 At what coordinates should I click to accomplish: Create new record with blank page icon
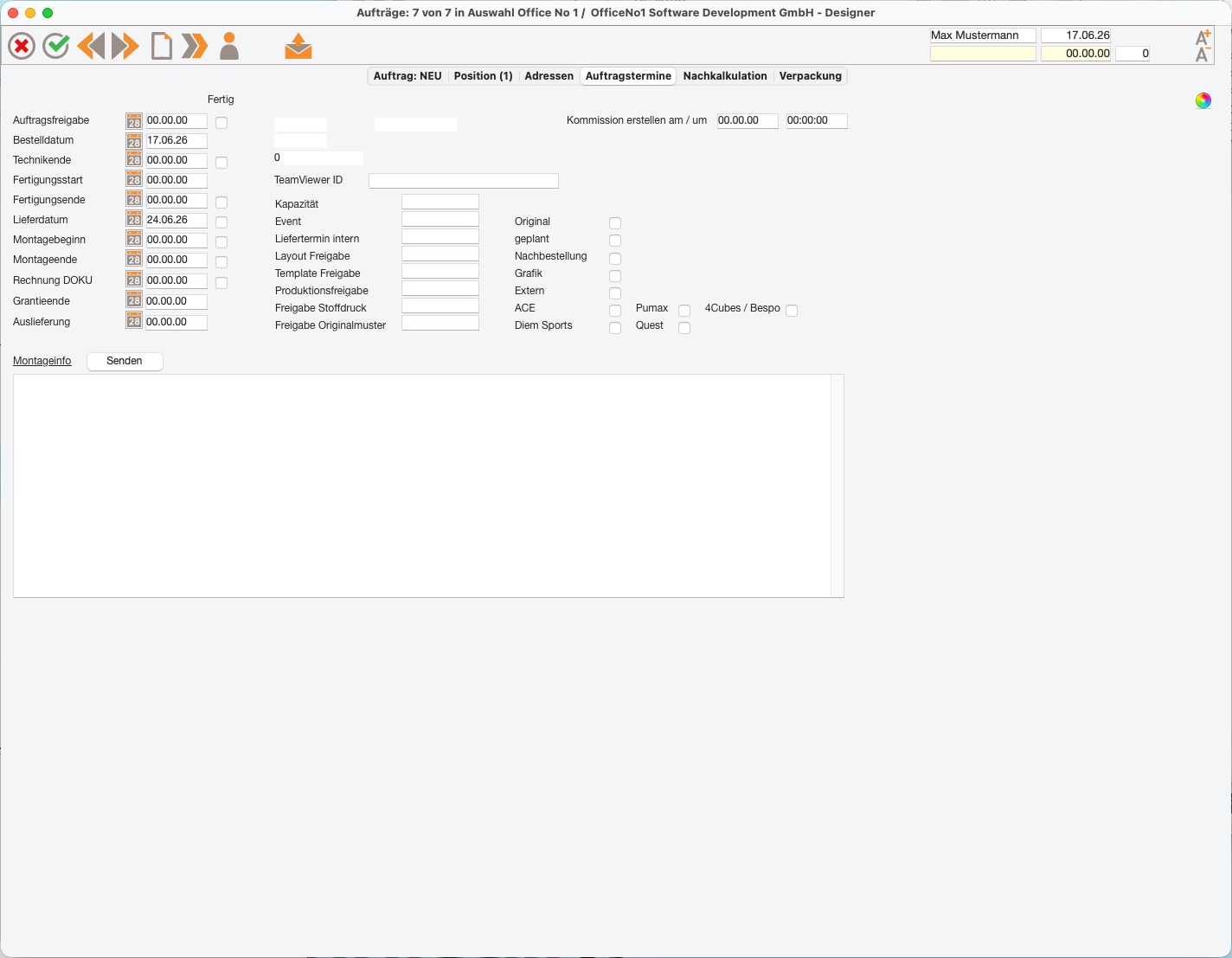(x=161, y=46)
